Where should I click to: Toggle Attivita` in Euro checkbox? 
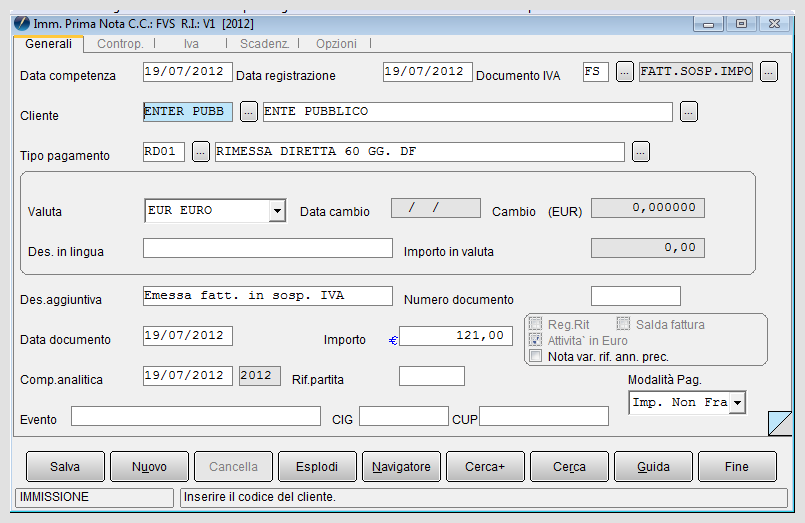(535, 340)
